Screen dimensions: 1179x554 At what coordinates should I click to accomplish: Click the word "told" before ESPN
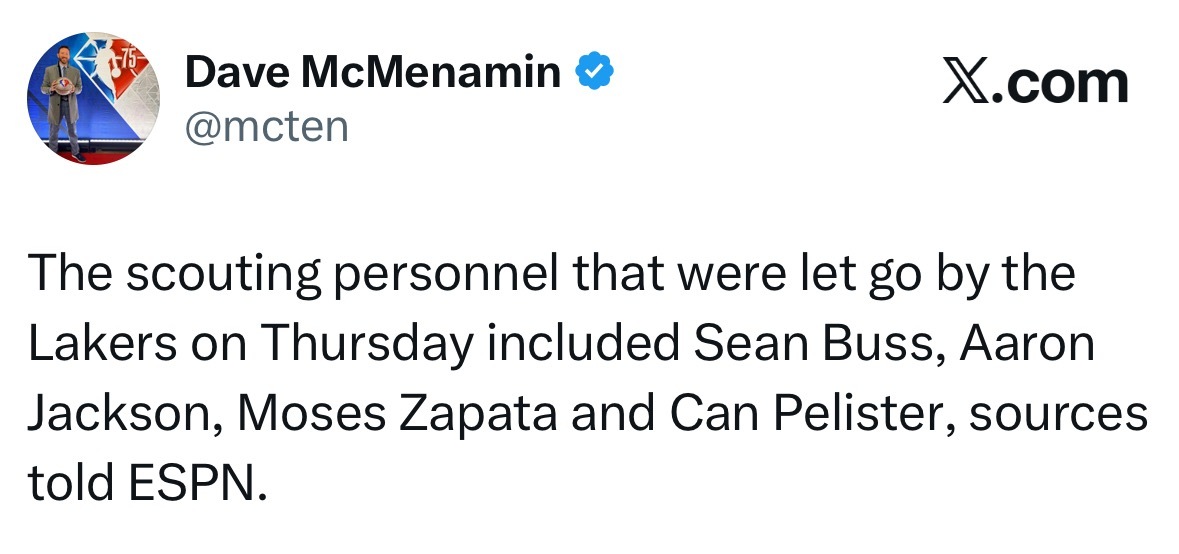(x=68, y=485)
